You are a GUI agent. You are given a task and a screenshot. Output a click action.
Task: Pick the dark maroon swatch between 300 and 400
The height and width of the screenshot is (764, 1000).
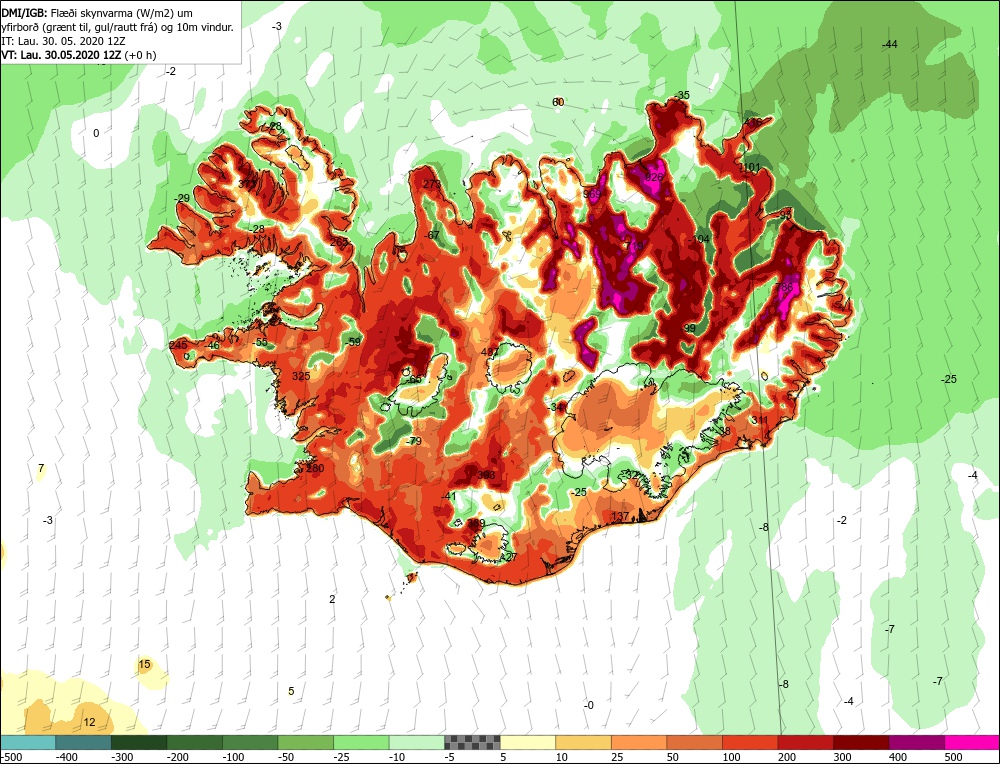tap(861, 742)
